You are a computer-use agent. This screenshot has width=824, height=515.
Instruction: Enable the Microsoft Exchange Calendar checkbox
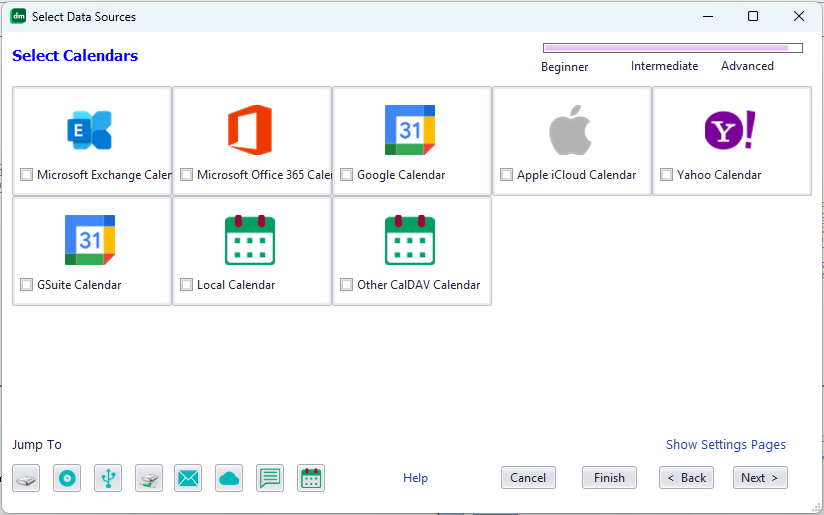(27, 175)
